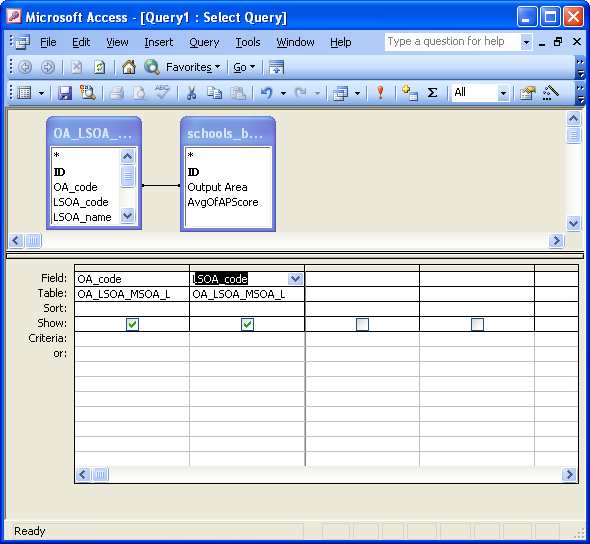Expand the Undo dropdown arrow

click(283, 93)
